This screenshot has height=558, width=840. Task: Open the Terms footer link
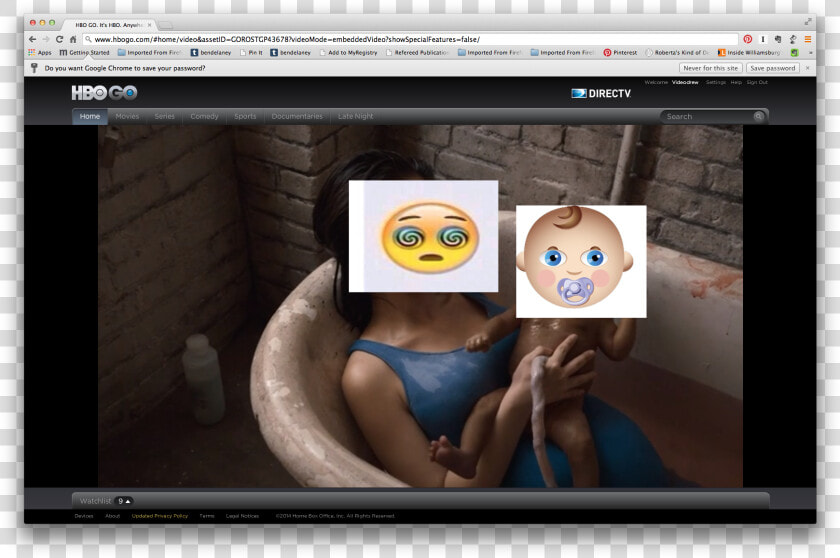point(207,516)
